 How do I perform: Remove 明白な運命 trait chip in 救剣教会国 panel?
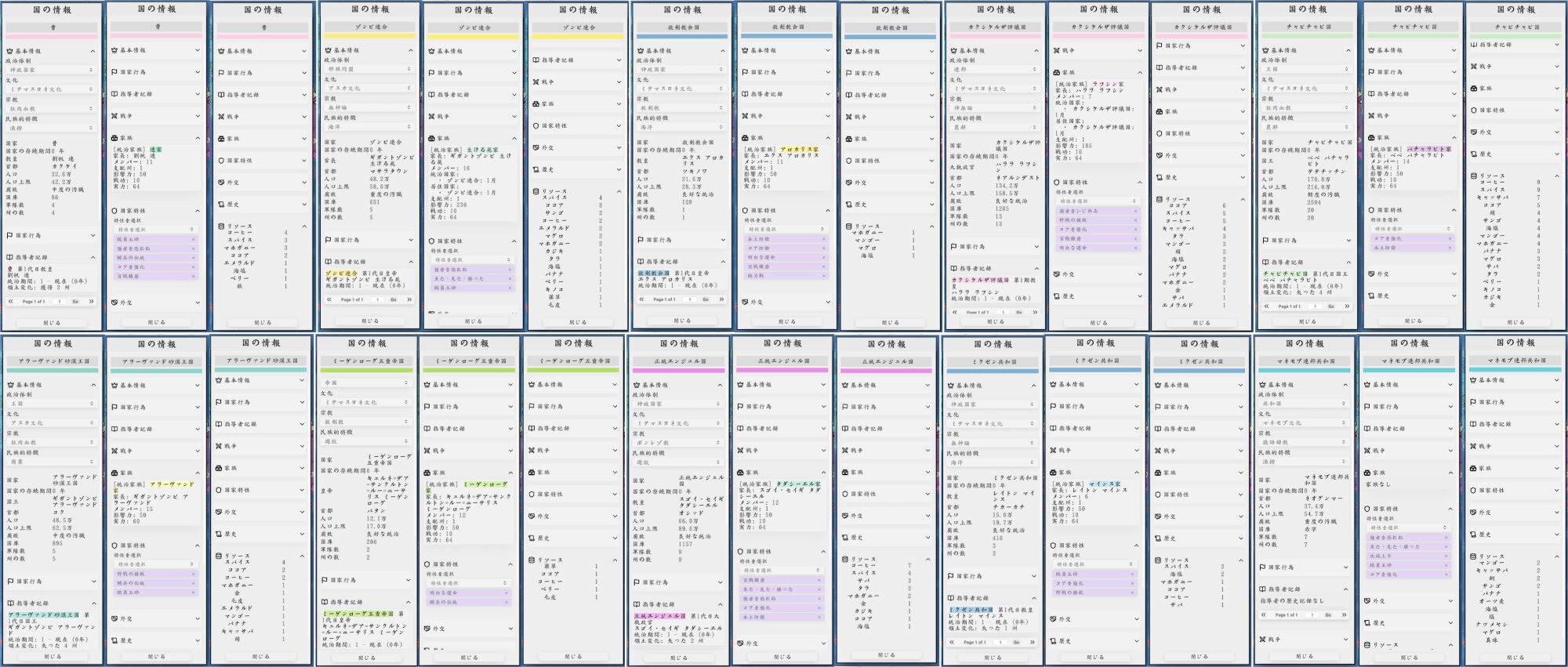point(823,257)
